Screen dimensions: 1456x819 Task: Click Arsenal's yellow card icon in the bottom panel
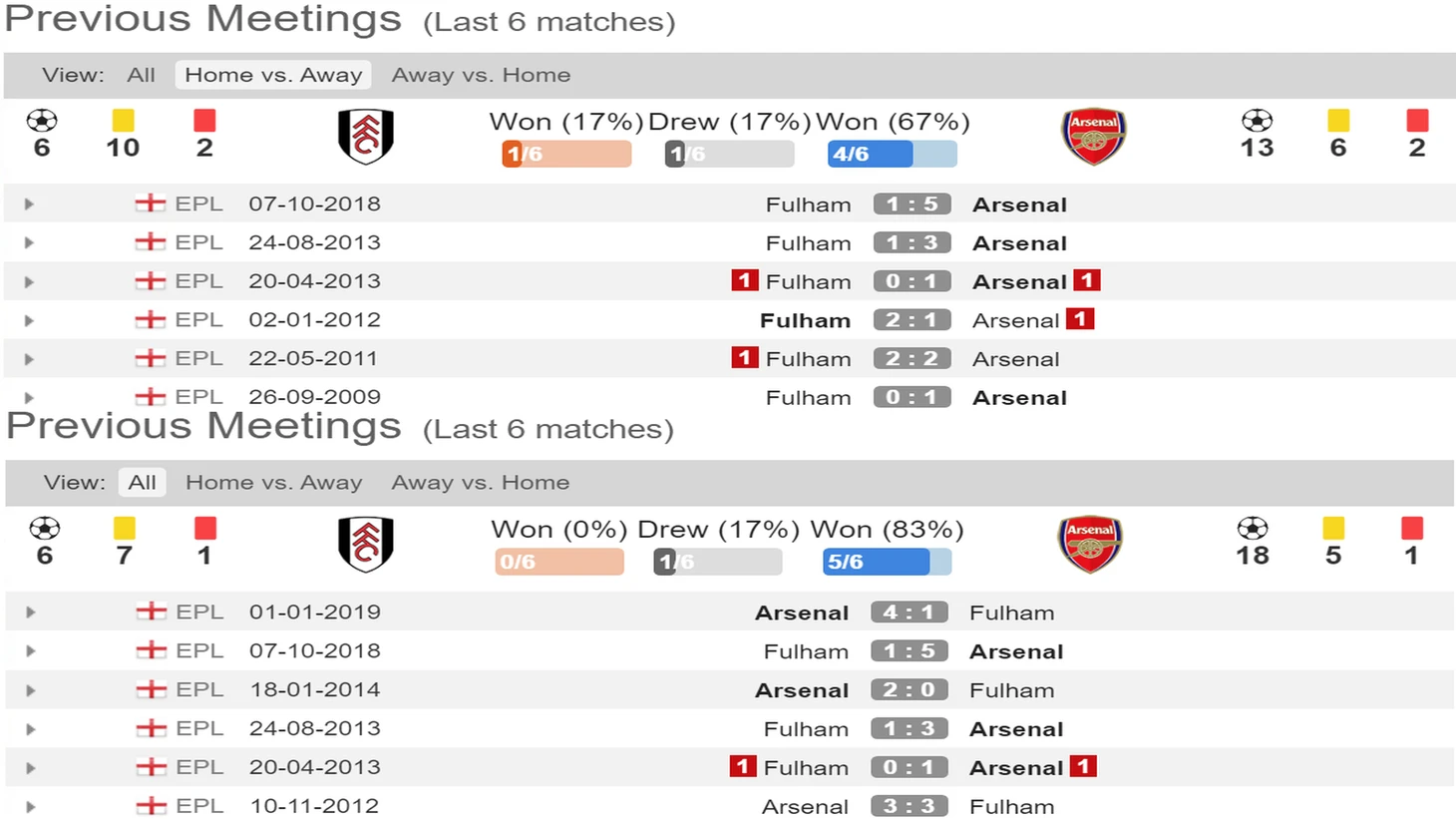click(x=1333, y=528)
